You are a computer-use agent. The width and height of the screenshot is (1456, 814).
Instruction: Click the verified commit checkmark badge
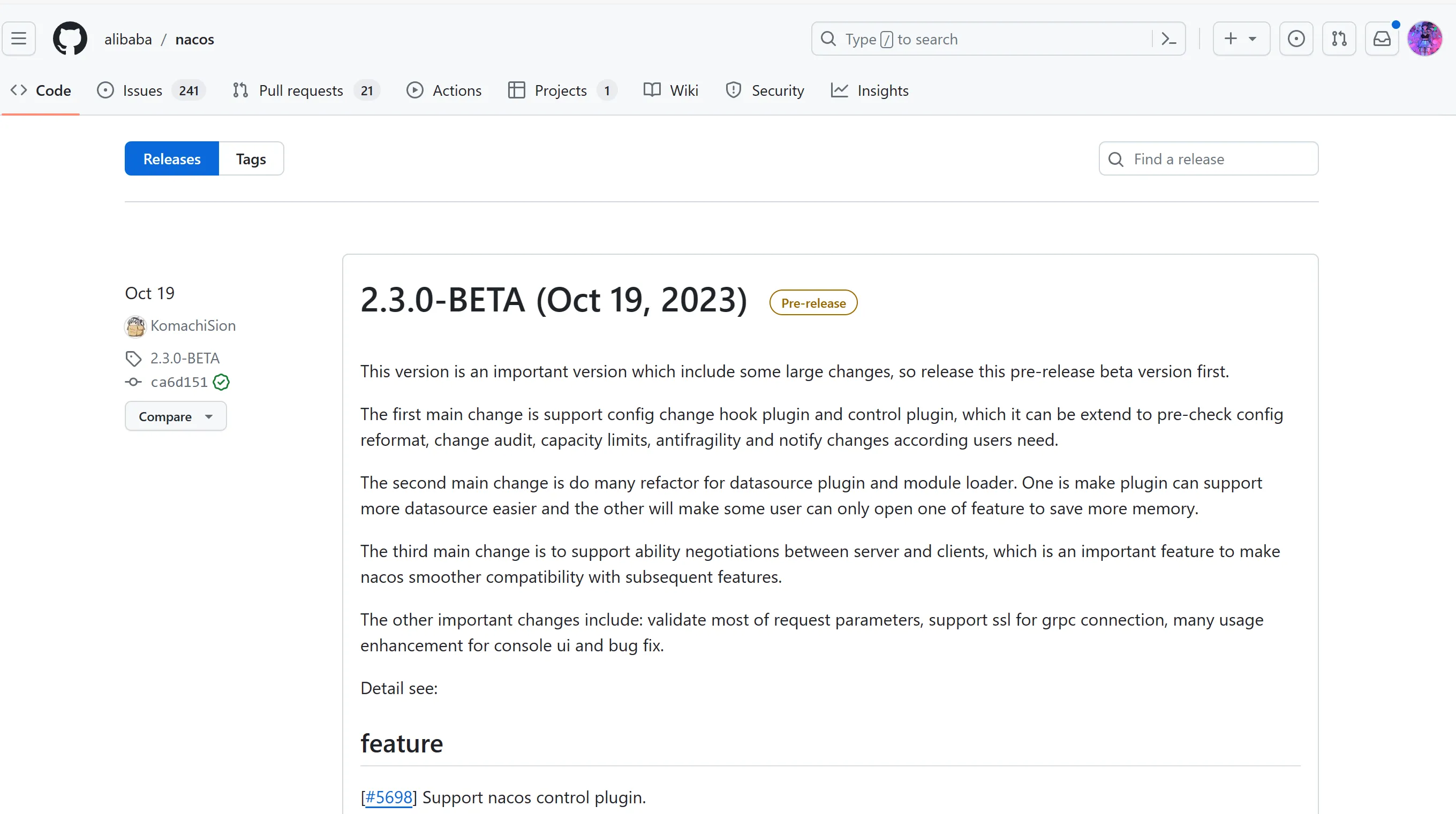(x=221, y=383)
